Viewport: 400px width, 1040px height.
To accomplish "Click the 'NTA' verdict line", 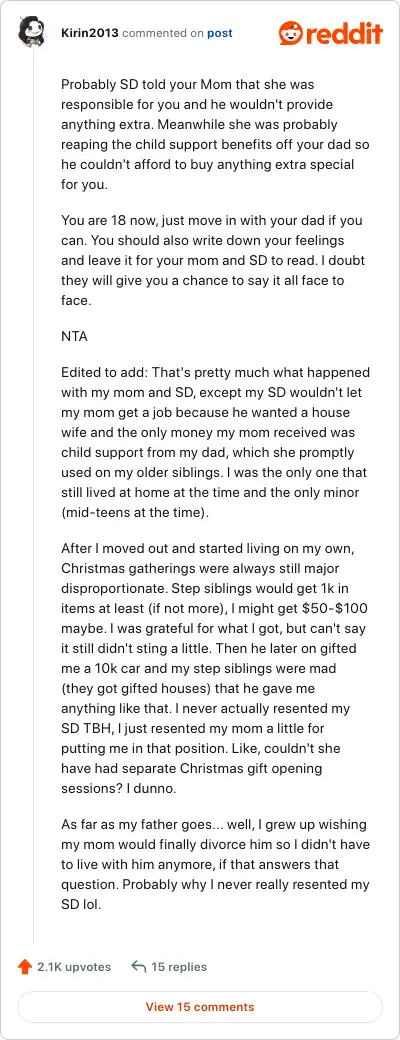I will click(74, 336).
